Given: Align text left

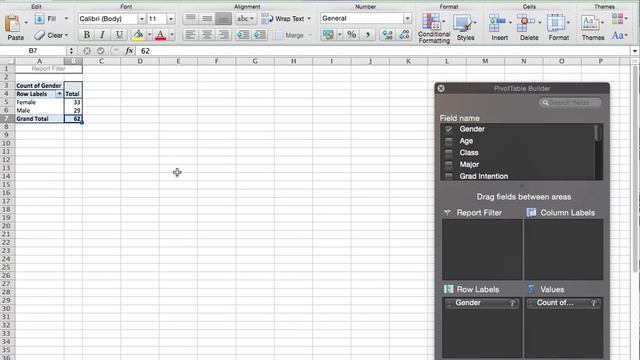Looking at the screenshot, I should 190,35.
